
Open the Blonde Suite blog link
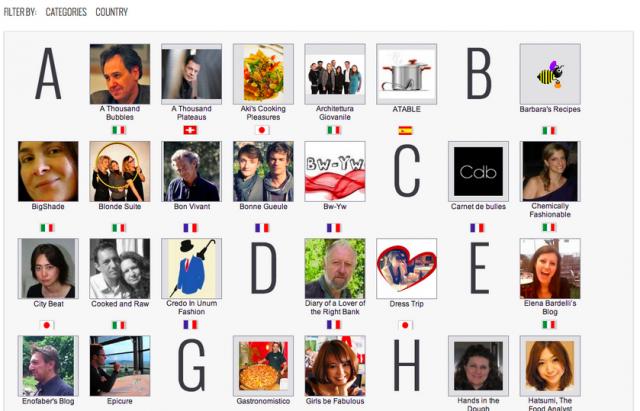point(120,207)
